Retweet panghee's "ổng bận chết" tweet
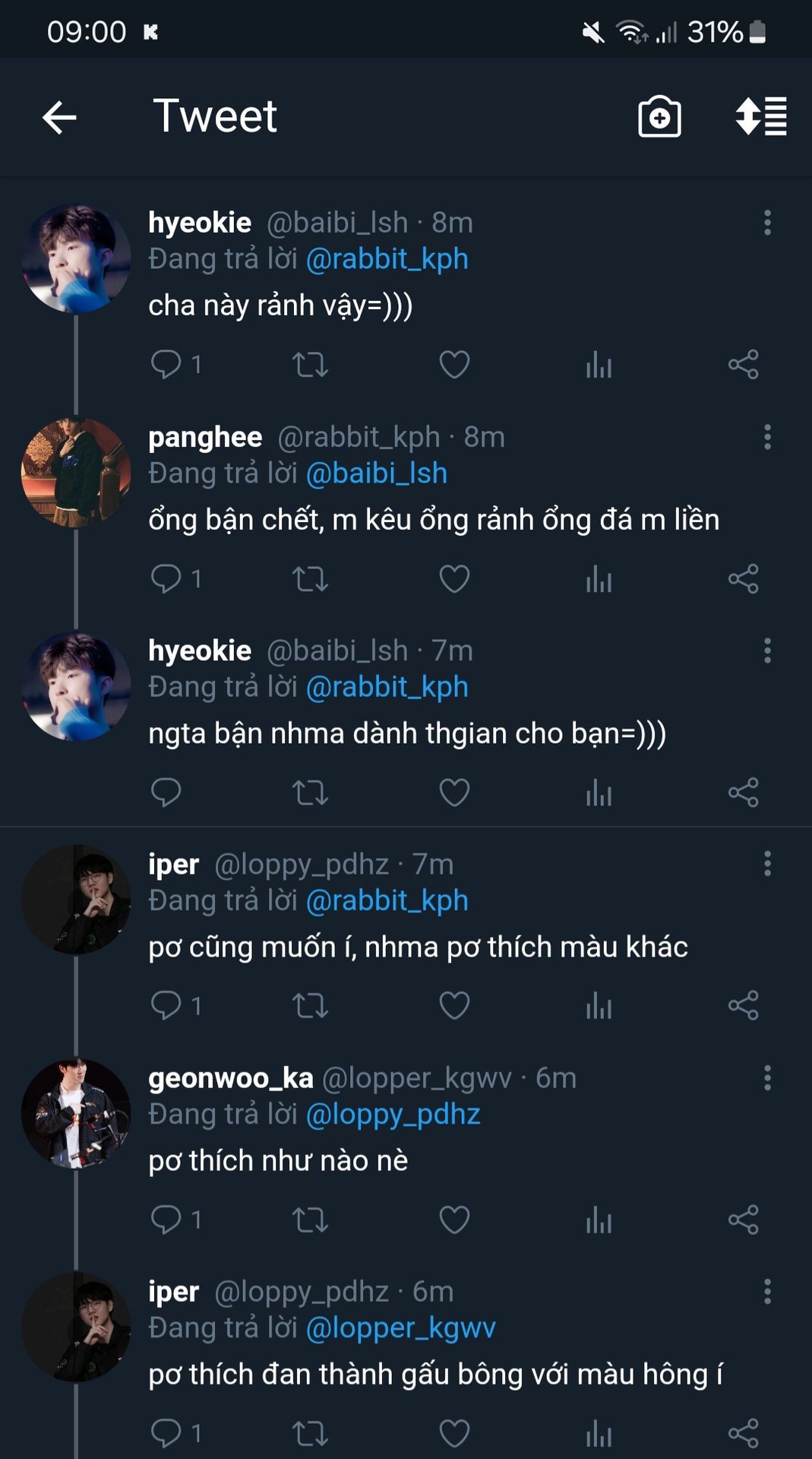Screen dimensions: 812x1459 (310, 579)
